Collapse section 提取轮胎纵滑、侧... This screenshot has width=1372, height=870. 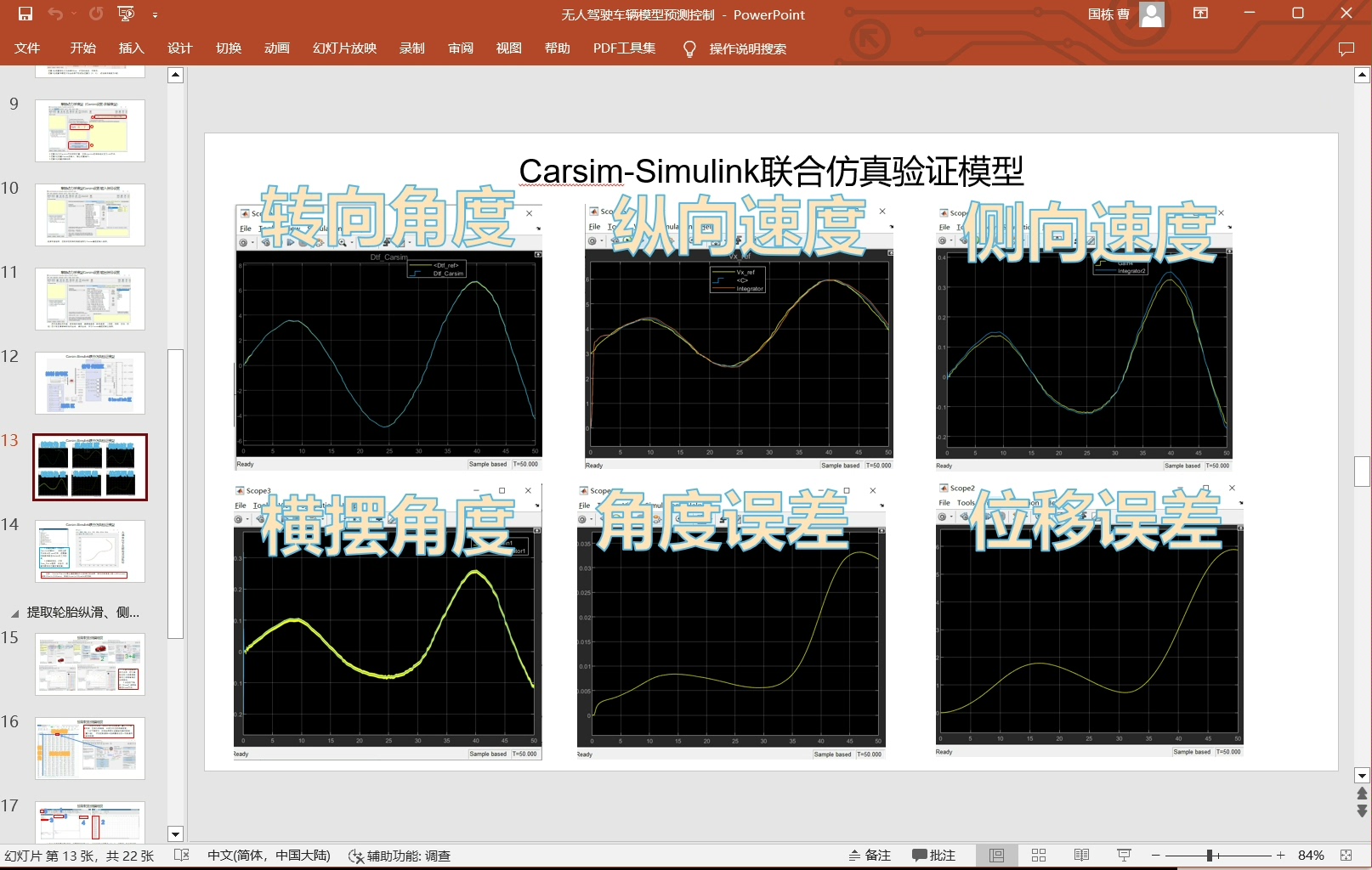(14, 613)
